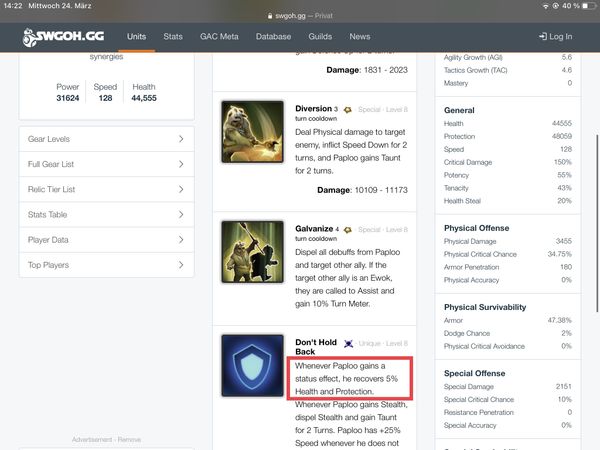Click the Armor Penetration stat row
This screenshot has width=600, height=450.
click(x=508, y=267)
